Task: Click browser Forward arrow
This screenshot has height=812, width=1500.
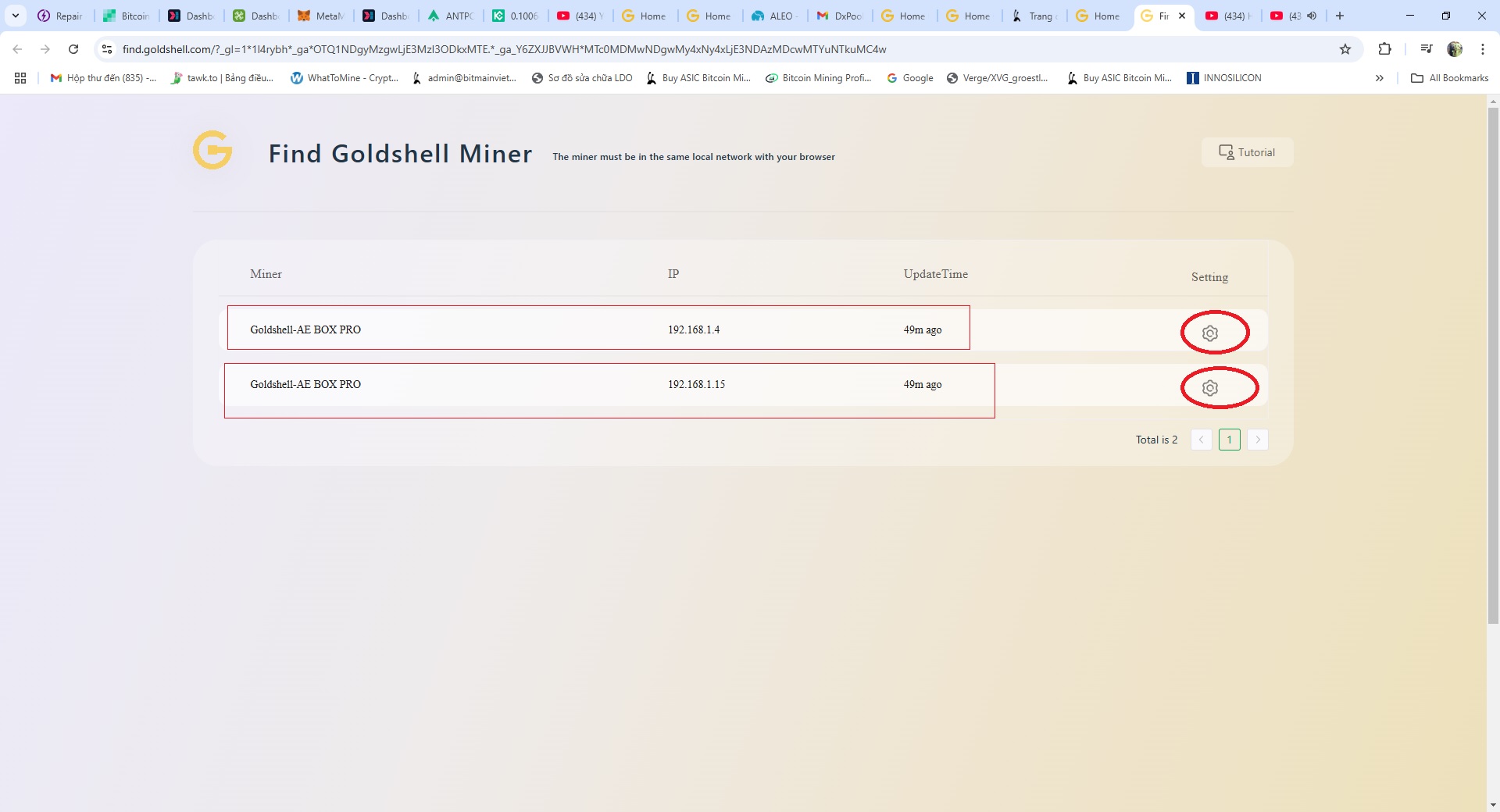Action: click(45, 49)
